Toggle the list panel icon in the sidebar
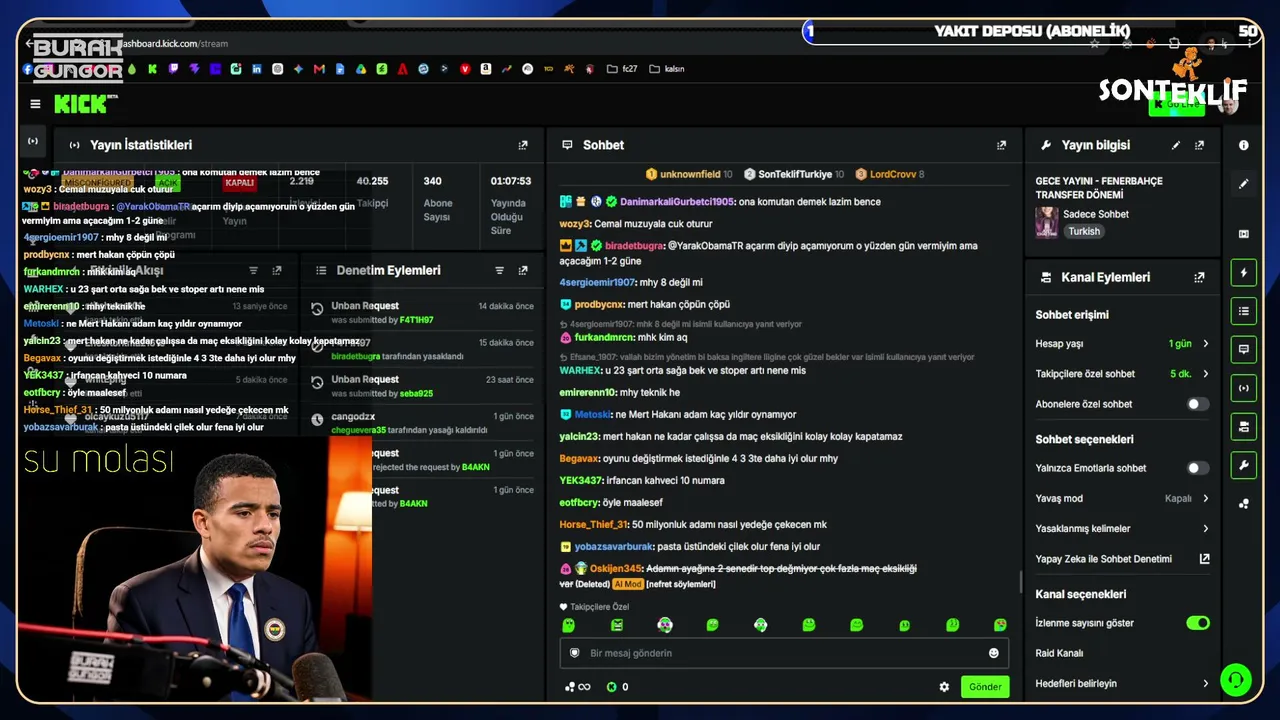The height and width of the screenshot is (720, 1280). (x=1244, y=311)
